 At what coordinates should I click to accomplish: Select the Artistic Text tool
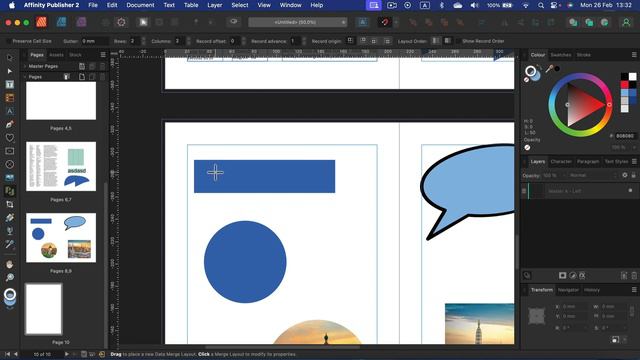[10, 111]
